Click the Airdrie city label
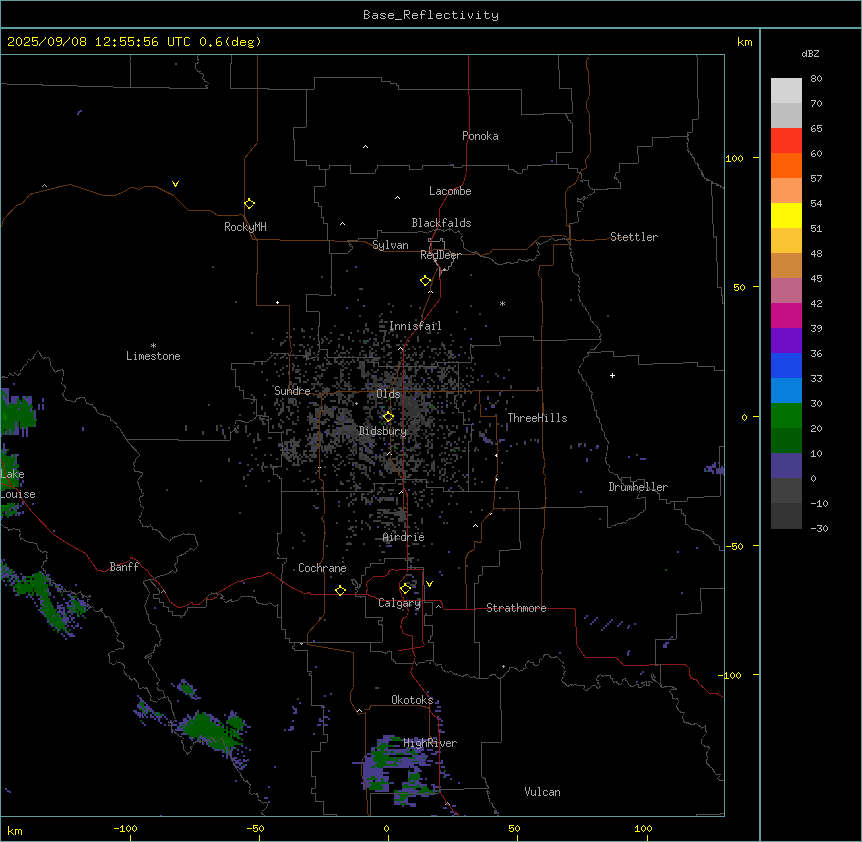The width and height of the screenshot is (862, 842). coord(403,537)
